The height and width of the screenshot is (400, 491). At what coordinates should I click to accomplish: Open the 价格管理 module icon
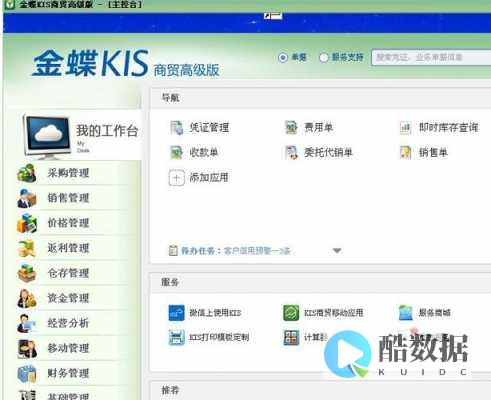pyautogui.click(x=27, y=223)
